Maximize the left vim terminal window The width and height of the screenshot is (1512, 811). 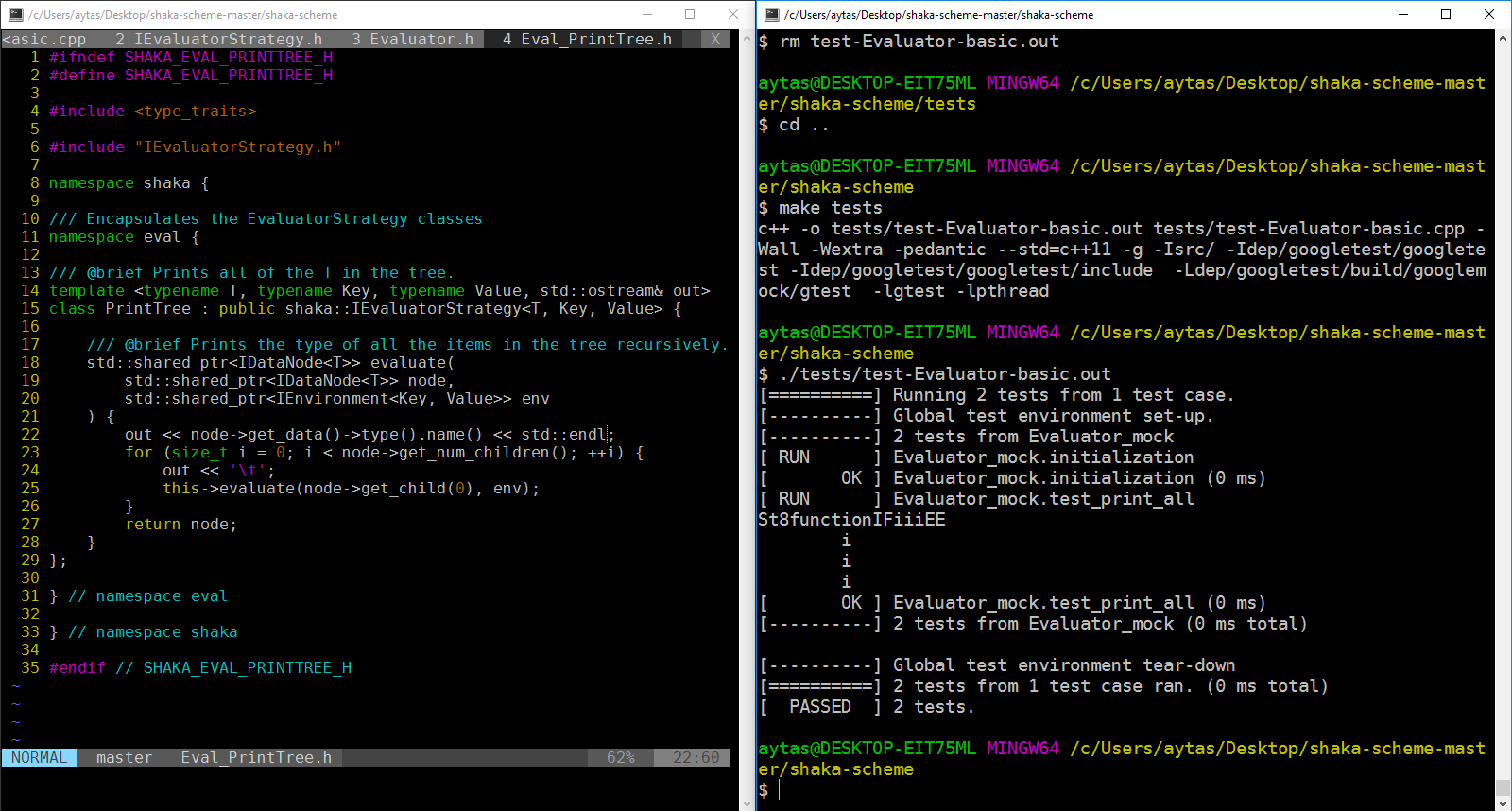click(x=690, y=14)
